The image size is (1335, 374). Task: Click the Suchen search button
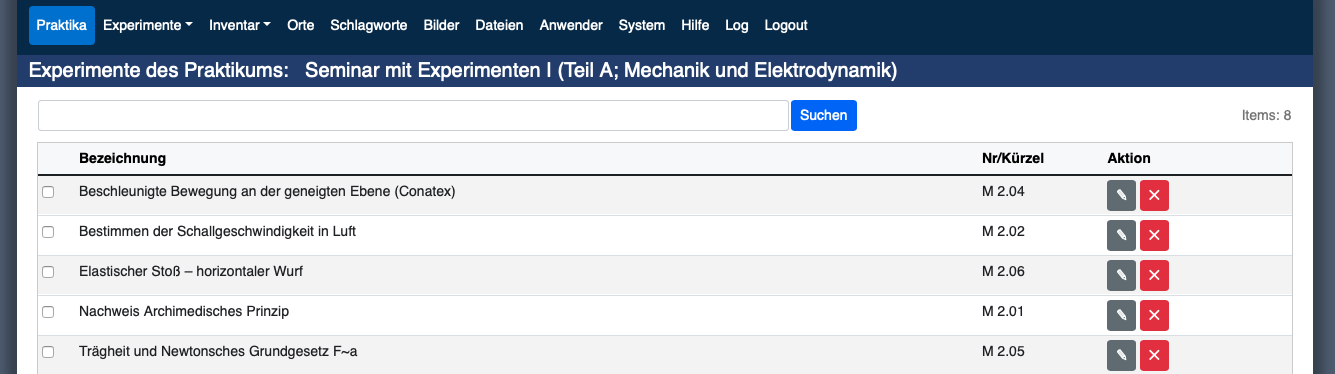(824, 115)
